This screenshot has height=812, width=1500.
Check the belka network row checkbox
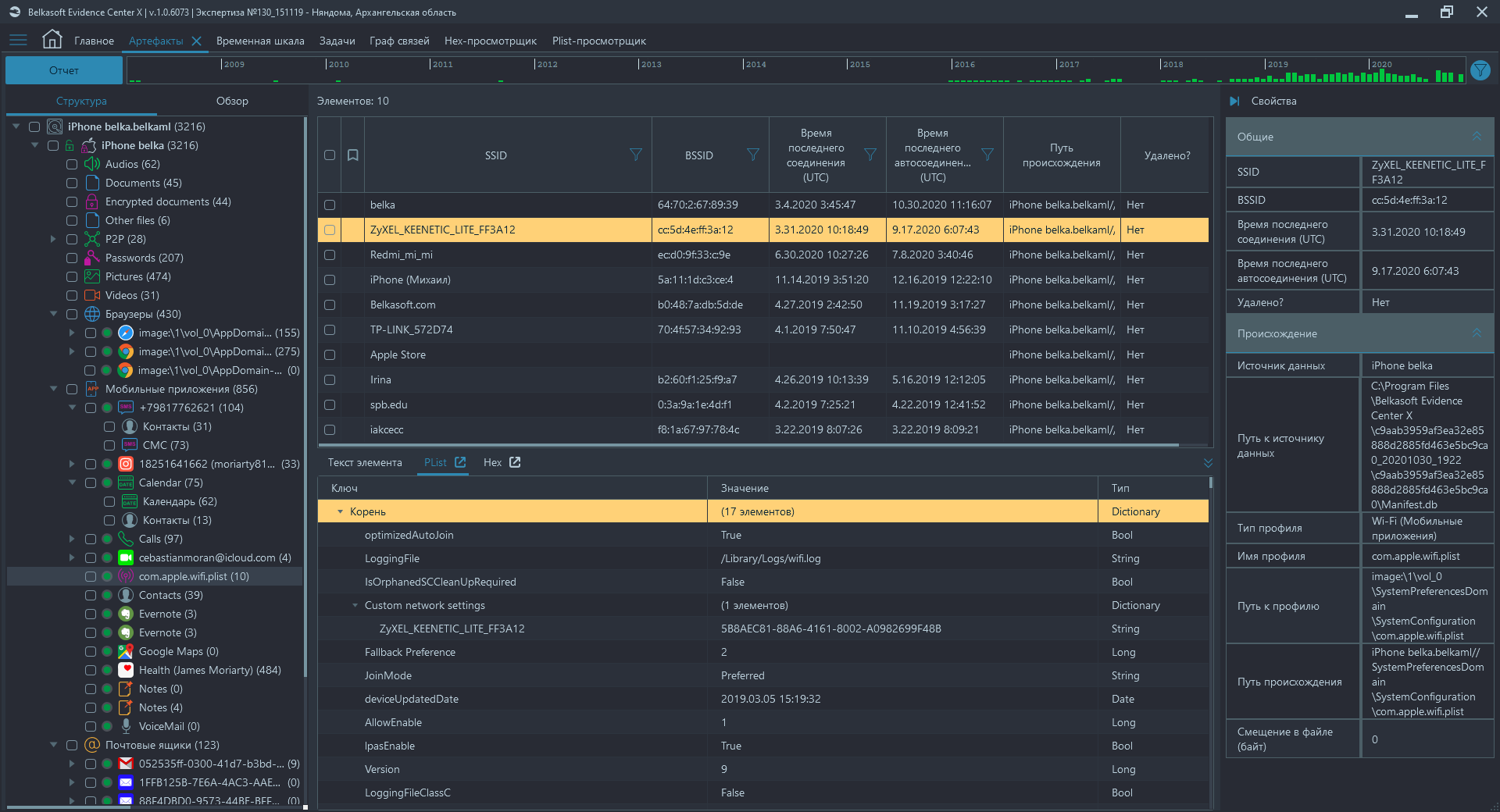330,205
